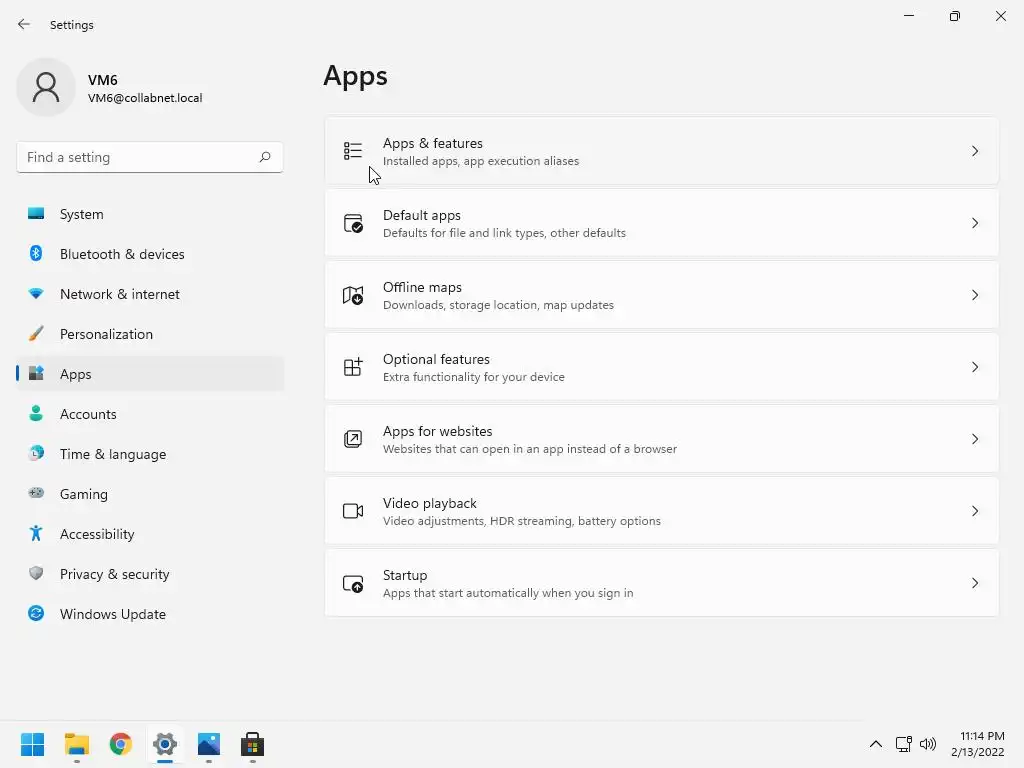Screen dimensions: 1024x768
Task: Open the Privacy & security section
Action: [114, 574]
